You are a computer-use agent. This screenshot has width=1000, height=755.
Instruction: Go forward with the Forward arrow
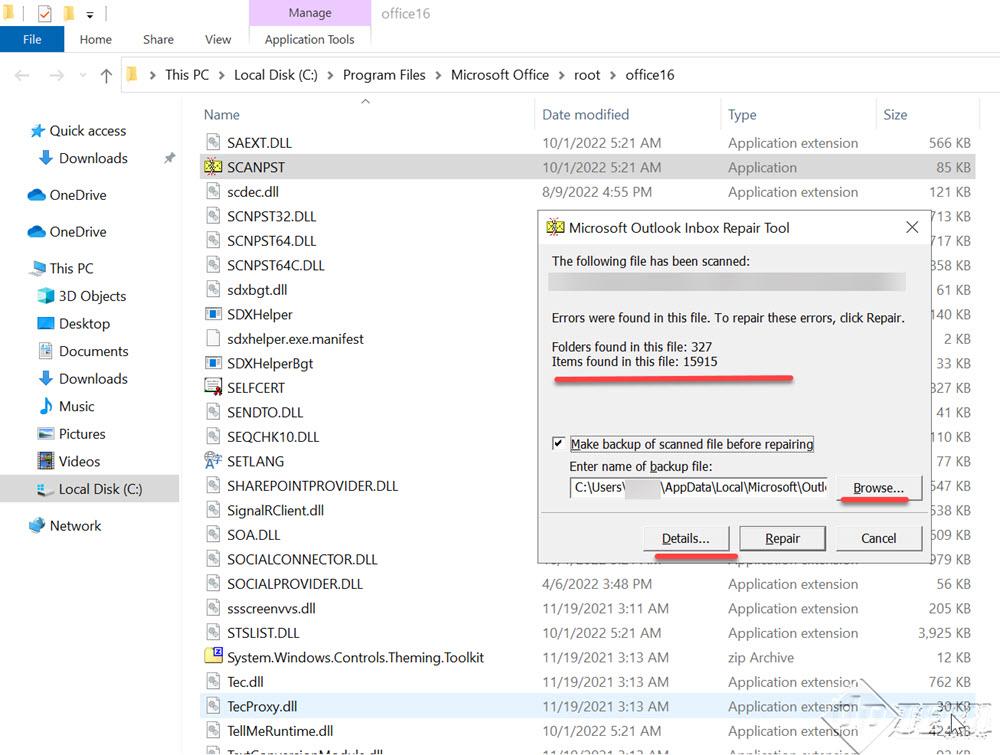pyautogui.click(x=57, y=76)
